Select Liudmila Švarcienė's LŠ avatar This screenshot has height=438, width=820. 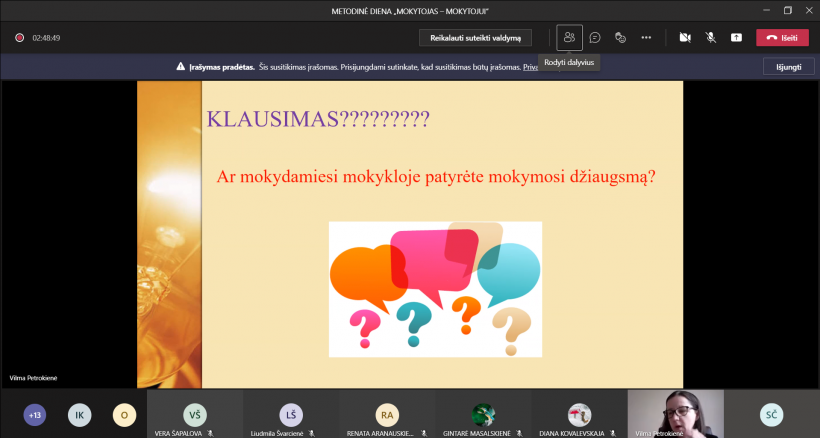[291, 415]
